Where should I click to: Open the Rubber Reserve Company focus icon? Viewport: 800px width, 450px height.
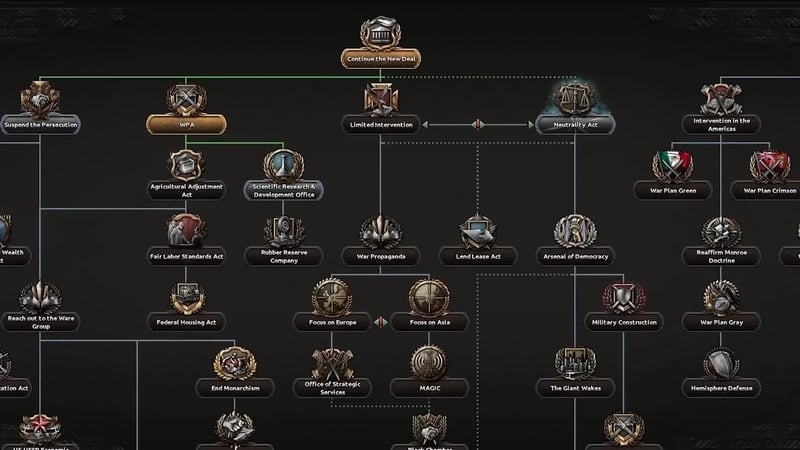click(x=284, y=231)
